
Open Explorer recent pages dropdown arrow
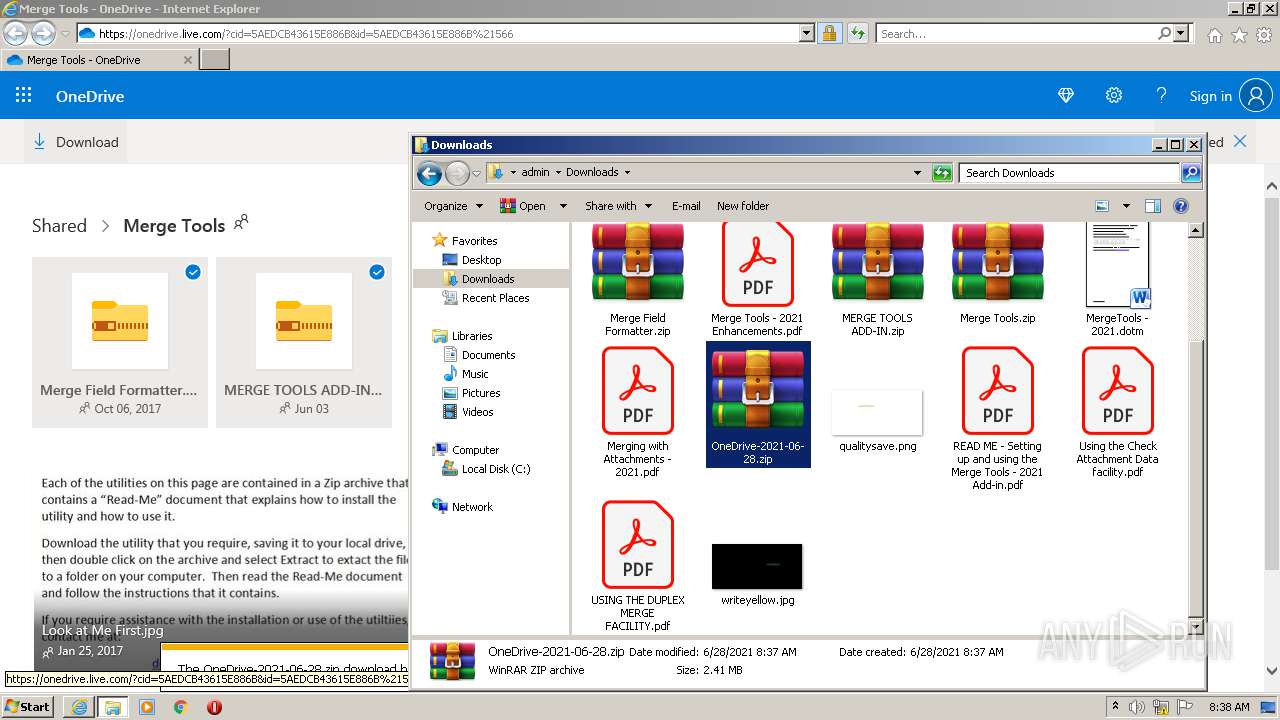476,174
